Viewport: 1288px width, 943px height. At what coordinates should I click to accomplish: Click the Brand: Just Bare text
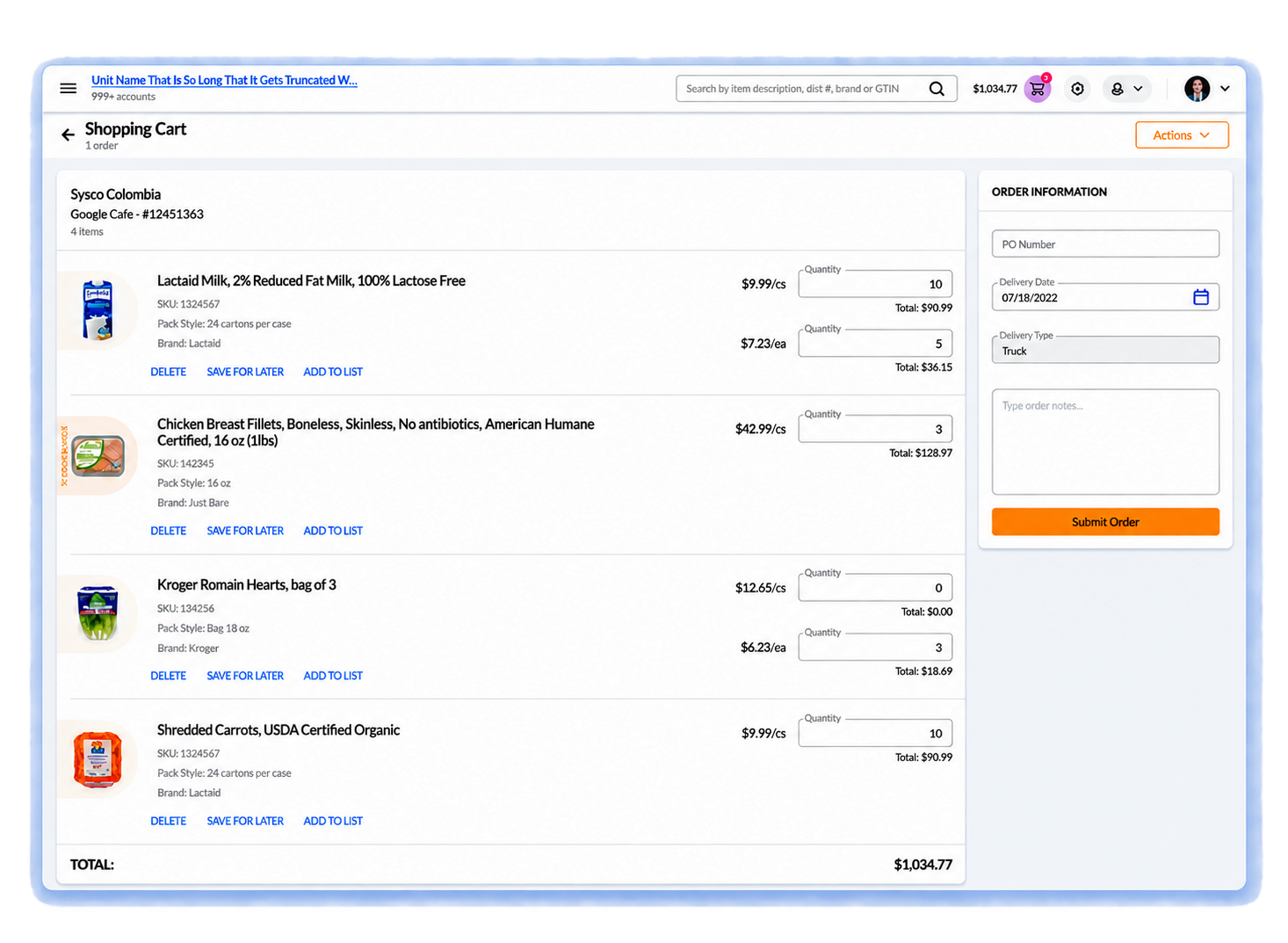(x=192, y=503)
